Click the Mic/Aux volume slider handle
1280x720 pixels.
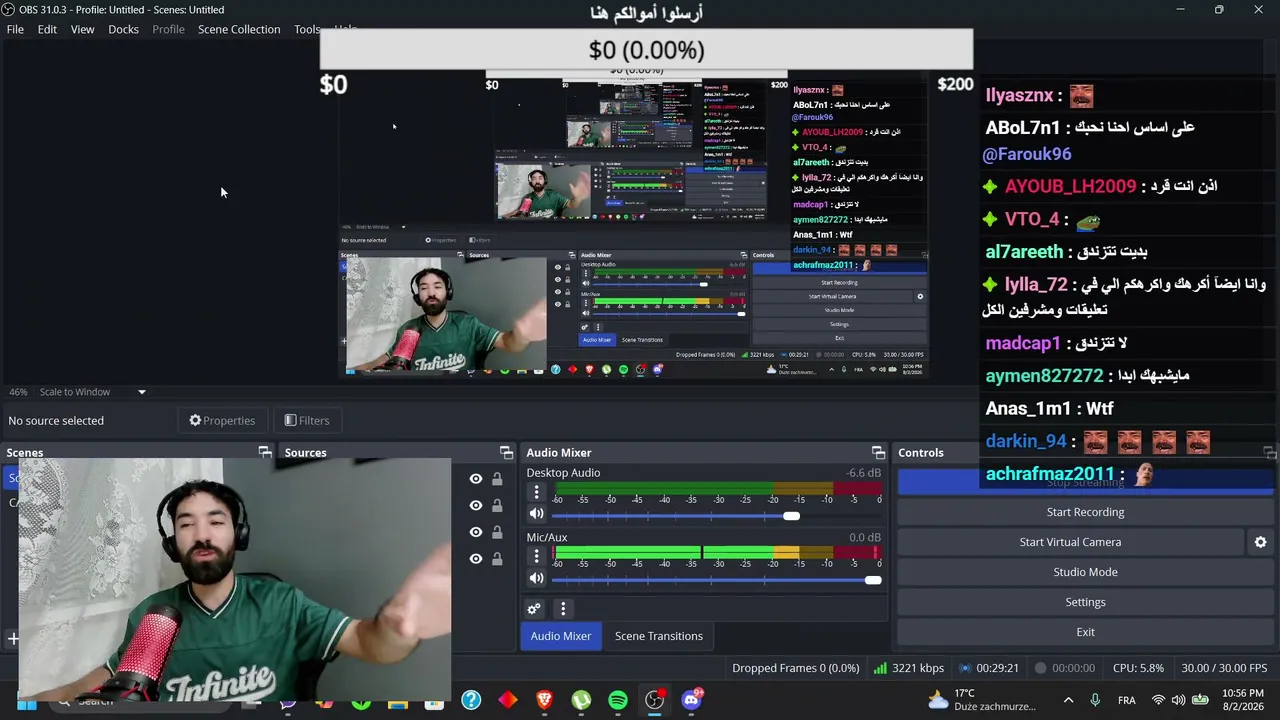[x=873, y=580]
